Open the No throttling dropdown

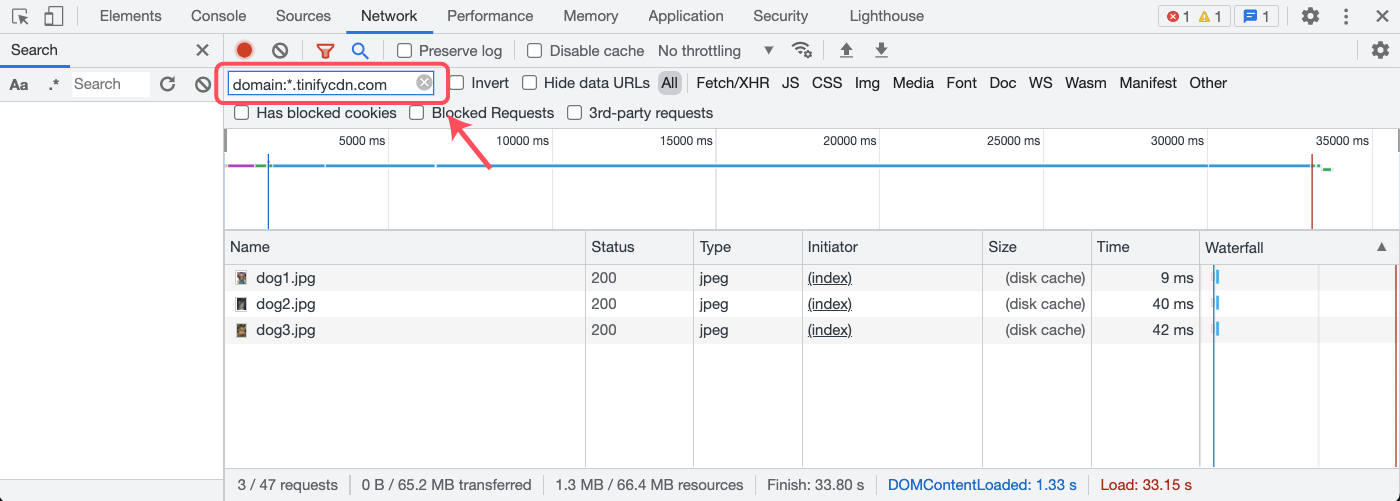(715, 50)
